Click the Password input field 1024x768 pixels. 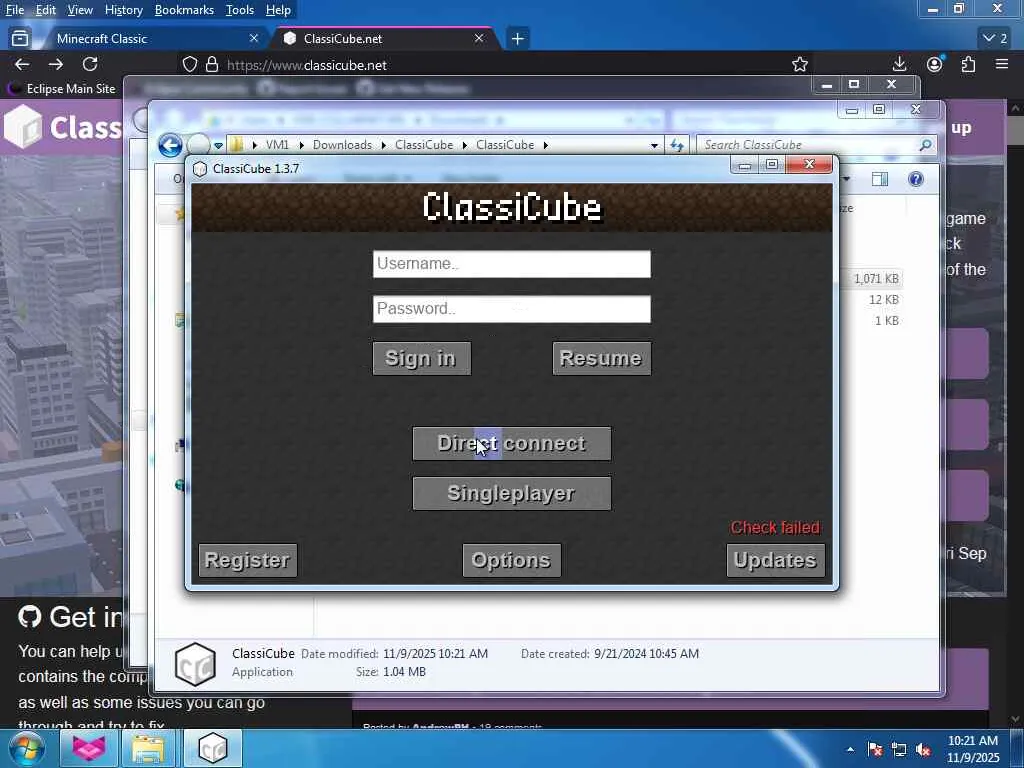[x=511, y=309]
